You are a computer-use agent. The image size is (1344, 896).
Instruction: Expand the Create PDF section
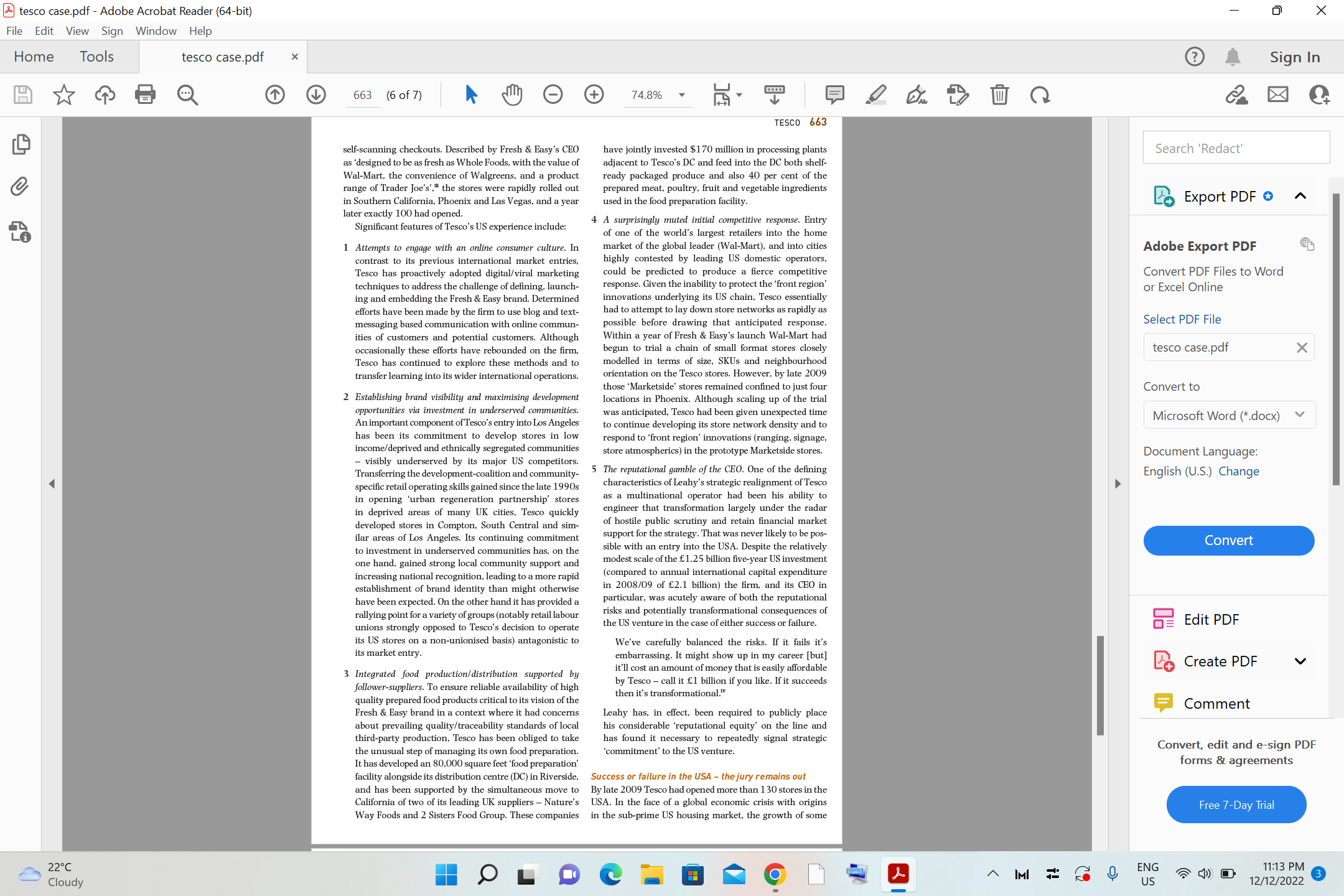click(x=1300, y=661)
